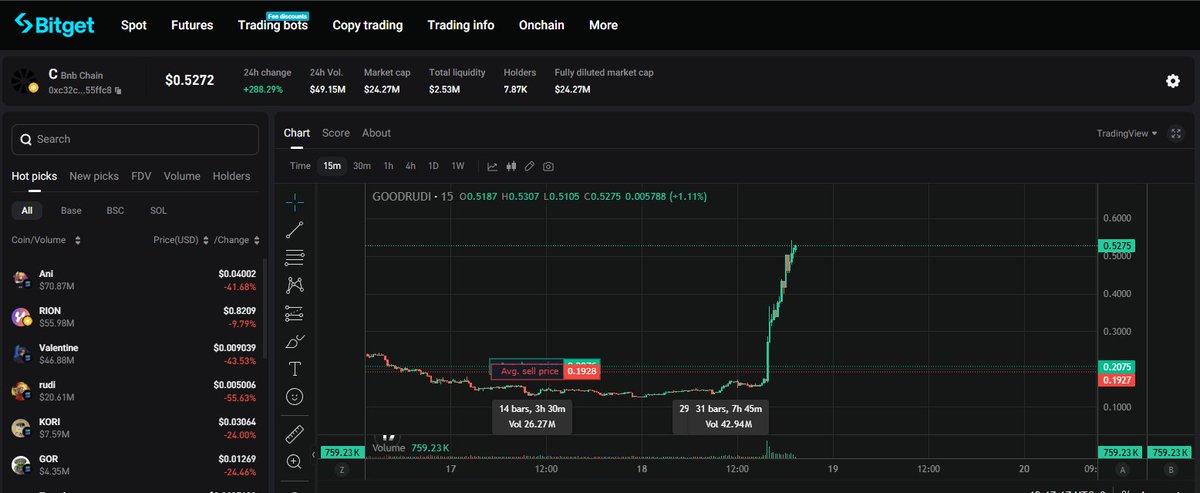The width and height of the screenshot is (1200, 493).
Task: Open the TradingView chart source dropdown
Action: pyautogui.click(x=1127, y=133)
